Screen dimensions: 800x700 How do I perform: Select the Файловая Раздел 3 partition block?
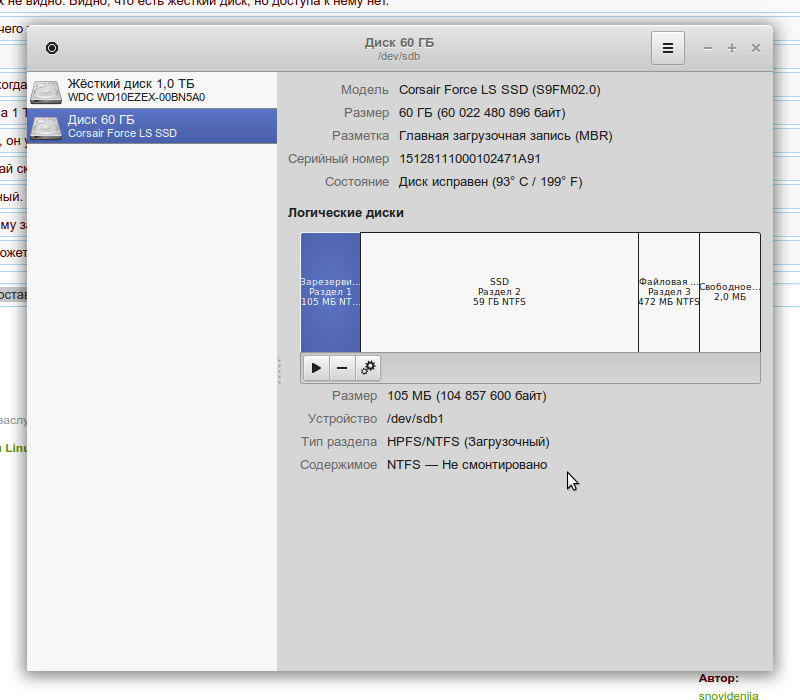669,292
